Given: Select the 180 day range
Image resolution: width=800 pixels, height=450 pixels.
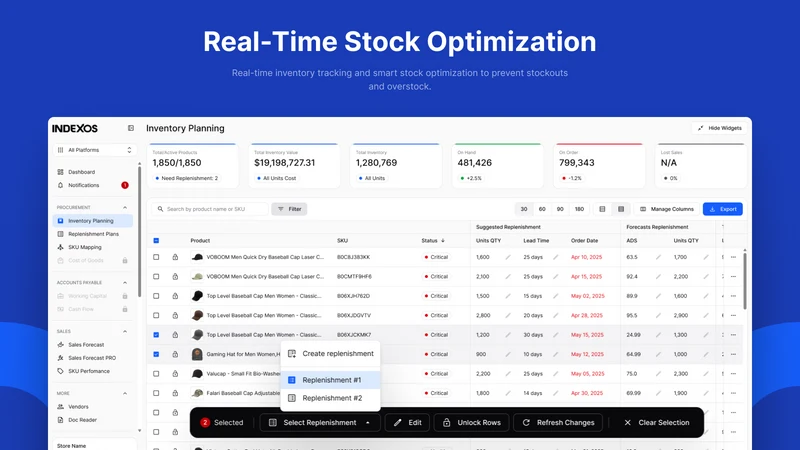Looking at the screenshot, I should [579, 209].
